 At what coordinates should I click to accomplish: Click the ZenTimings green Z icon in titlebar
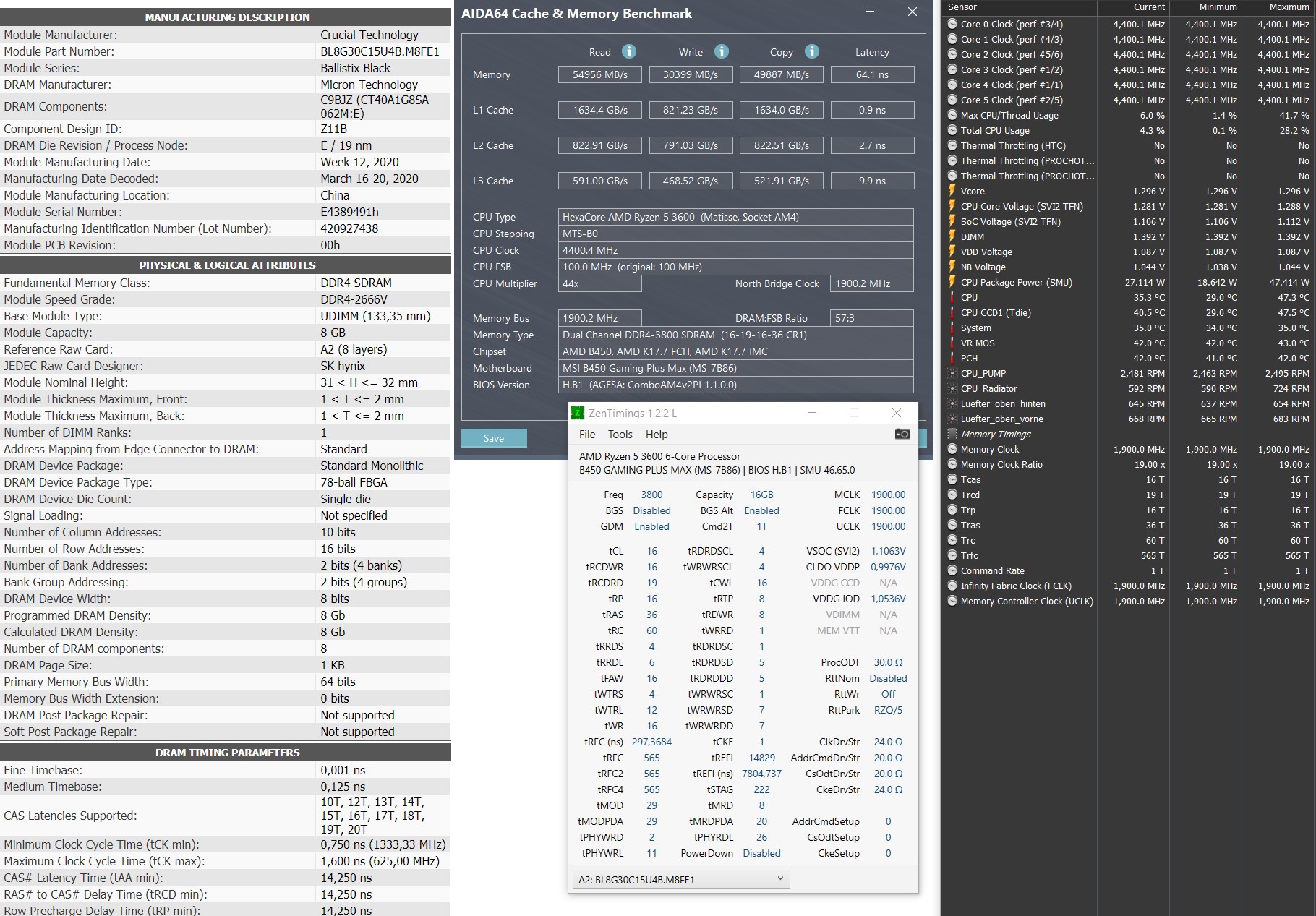click(x=578, y=413)
